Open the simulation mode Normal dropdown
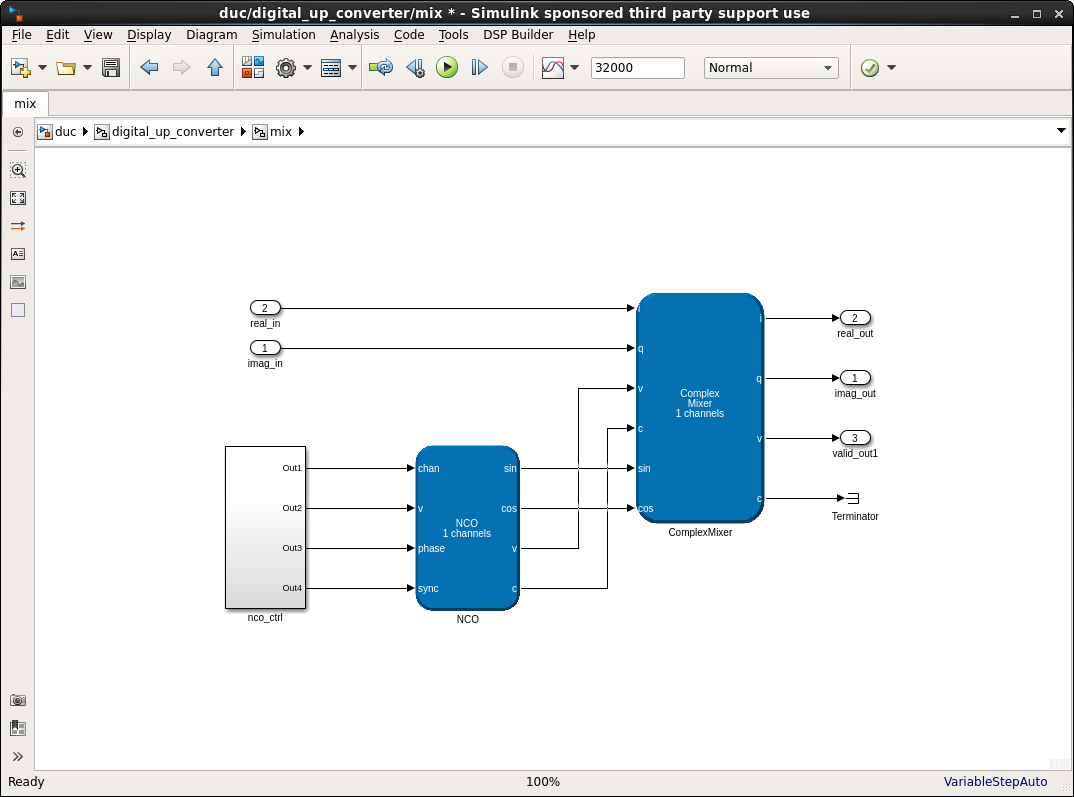This screenshot has height=797, width=1074. pos(770,68)
